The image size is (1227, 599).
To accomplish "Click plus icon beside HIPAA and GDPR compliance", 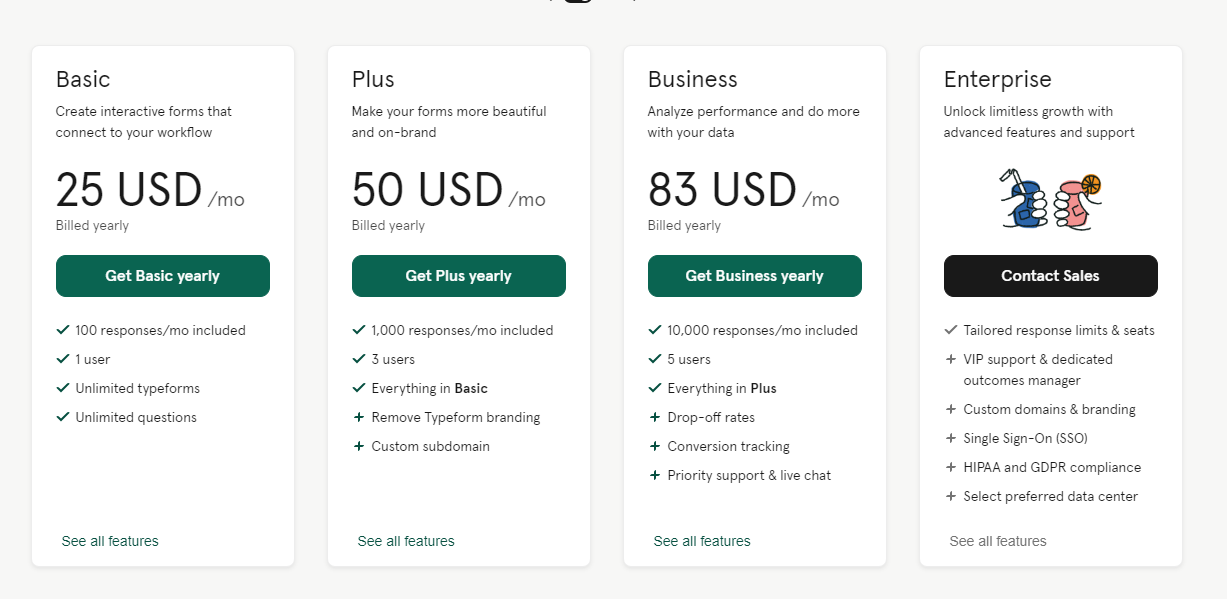I will pyautogui.click(x=951, y=467).
